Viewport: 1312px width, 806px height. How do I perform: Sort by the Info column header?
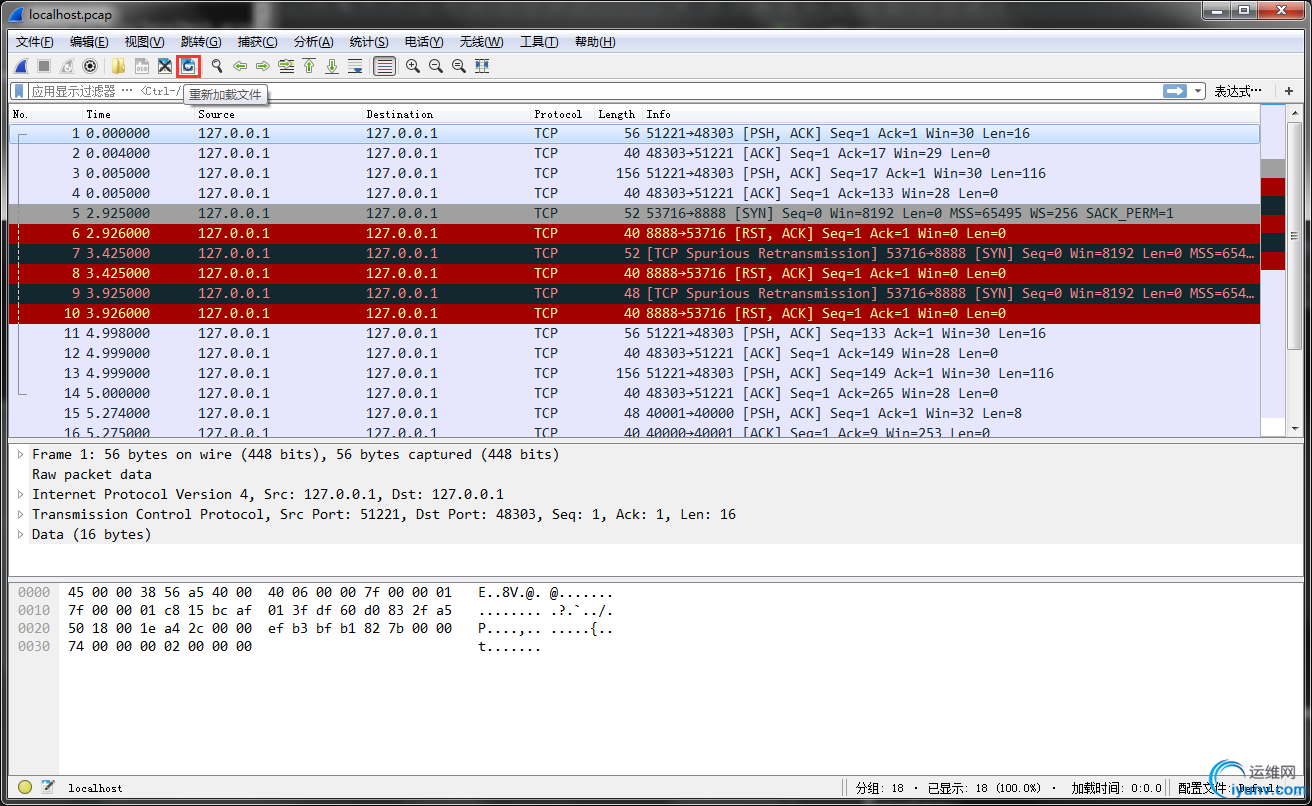[x=951, y=114]
